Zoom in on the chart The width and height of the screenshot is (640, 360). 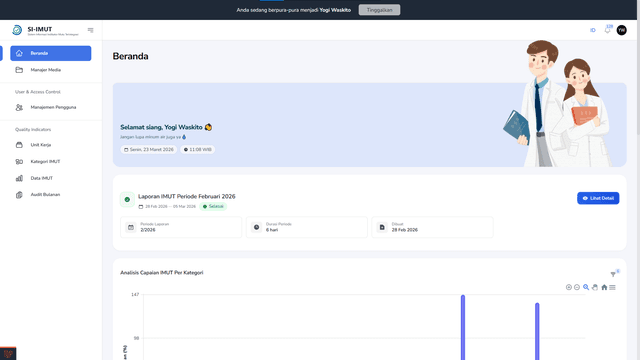569,287
